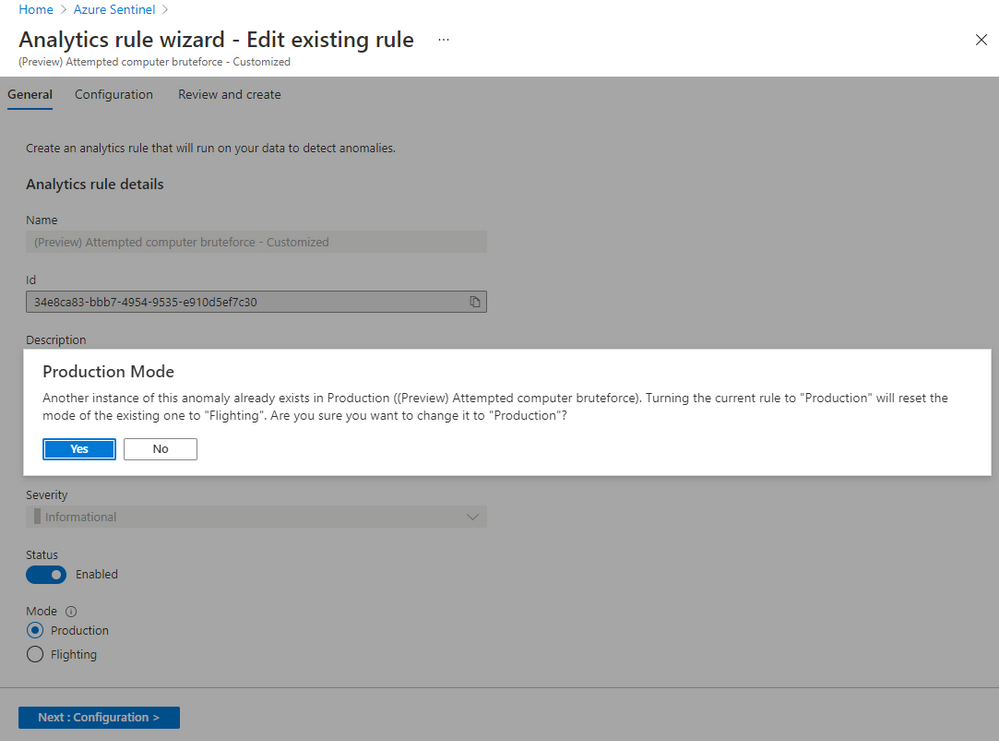Viewport: 999px width, 741px height.
Task: Click the rule Id input field
Action: click(240, 301)
